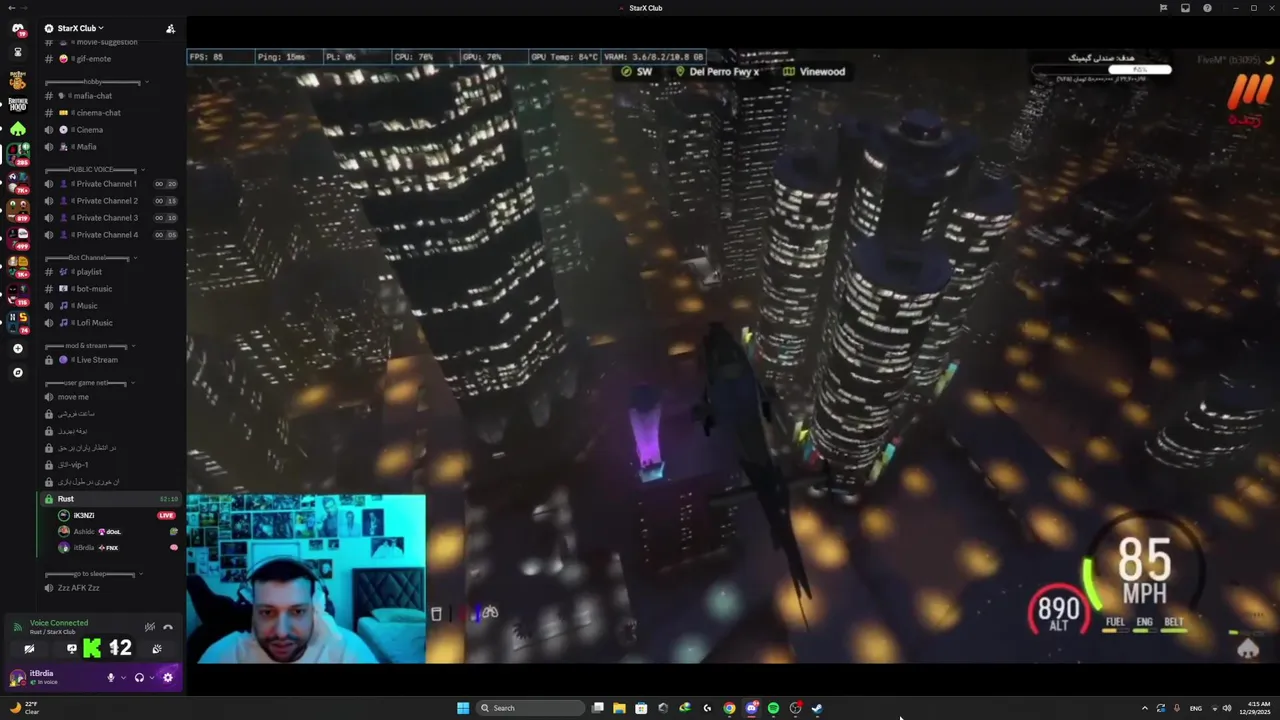Open the Discover servers compass icon
The image size is (1280, 720).
pyautogui.click(x=17, y=372)
